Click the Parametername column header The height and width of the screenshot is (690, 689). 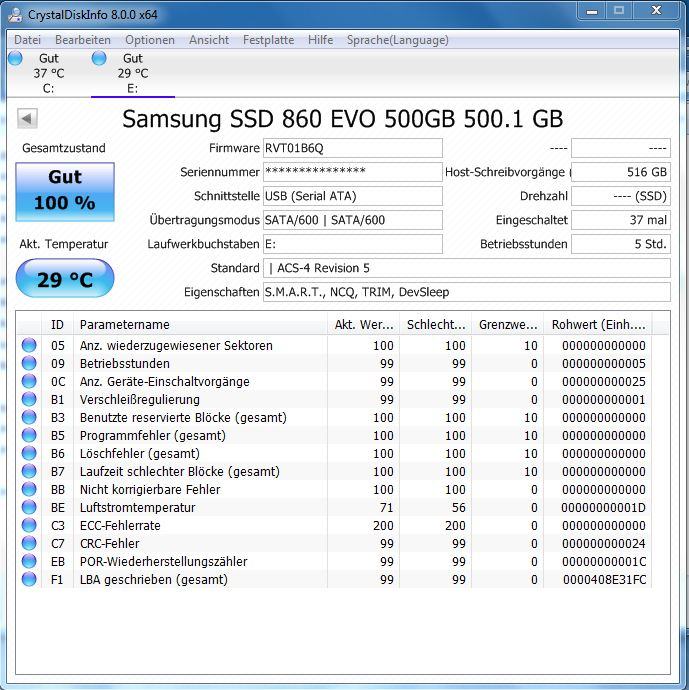(200, 325)
